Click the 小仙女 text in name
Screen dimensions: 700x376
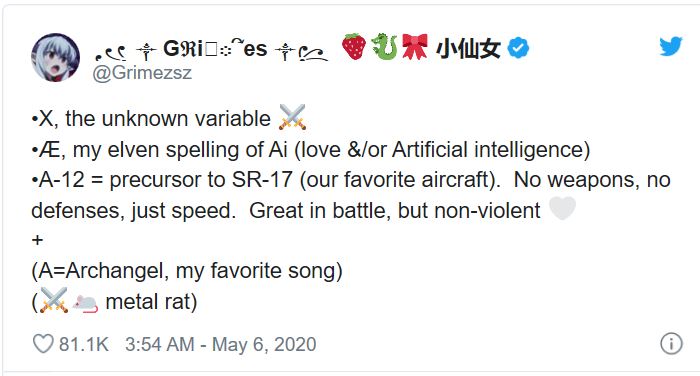[x=468, y=49]
